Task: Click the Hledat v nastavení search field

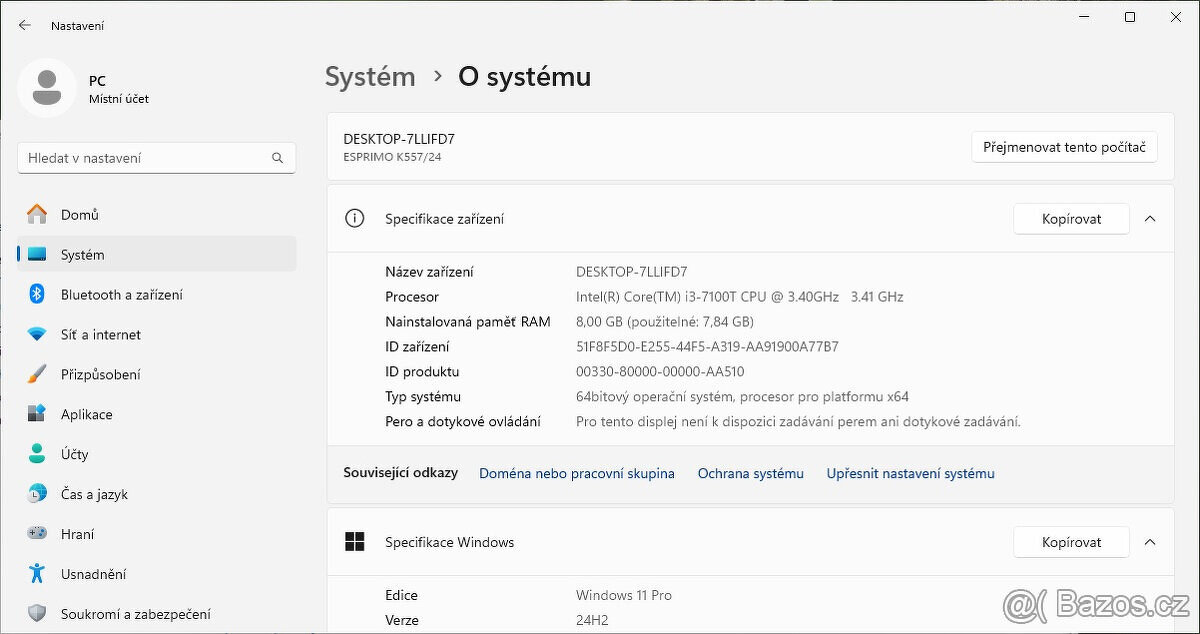Action: [145, 158]
